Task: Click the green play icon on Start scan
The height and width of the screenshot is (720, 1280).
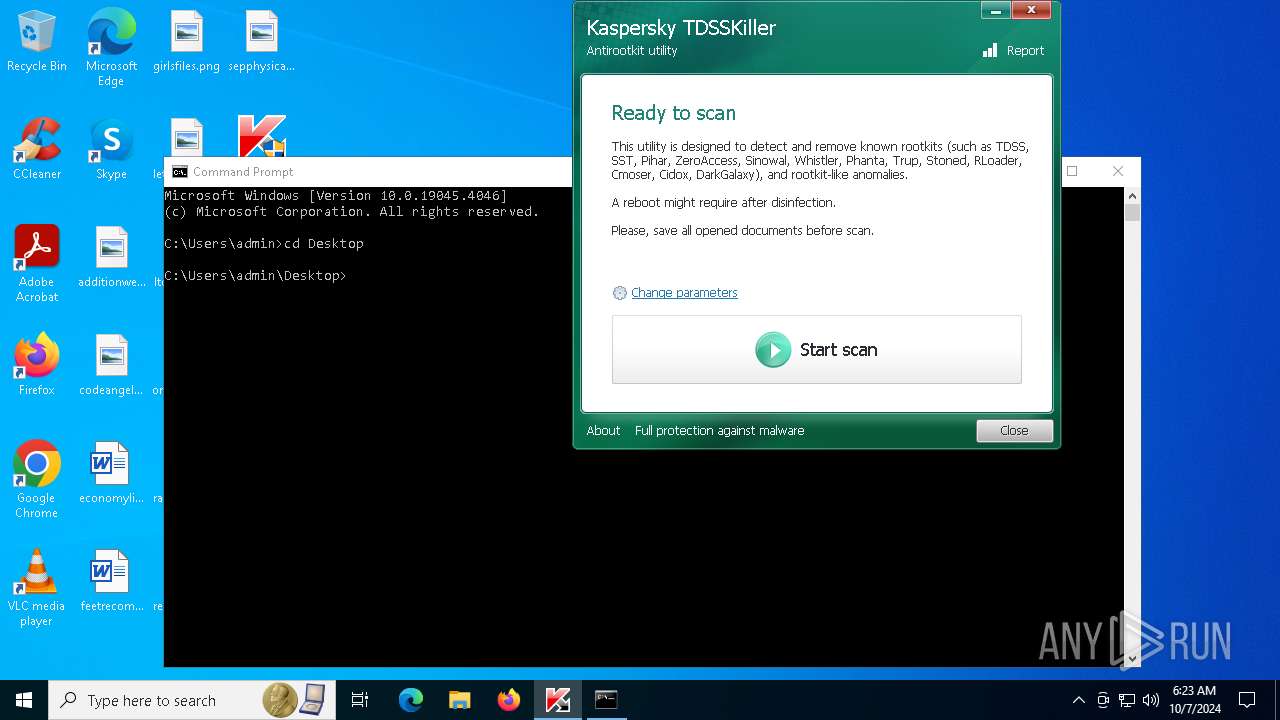Action: [x=772, y=350]
